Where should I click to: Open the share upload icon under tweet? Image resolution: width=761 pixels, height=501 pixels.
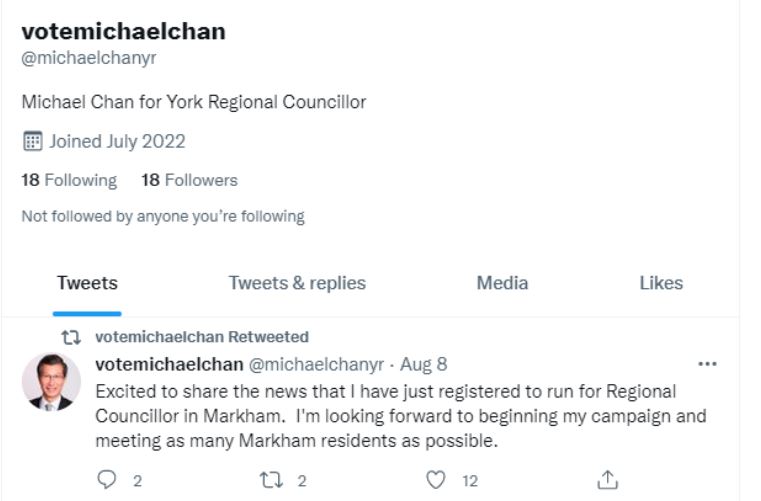607,480
